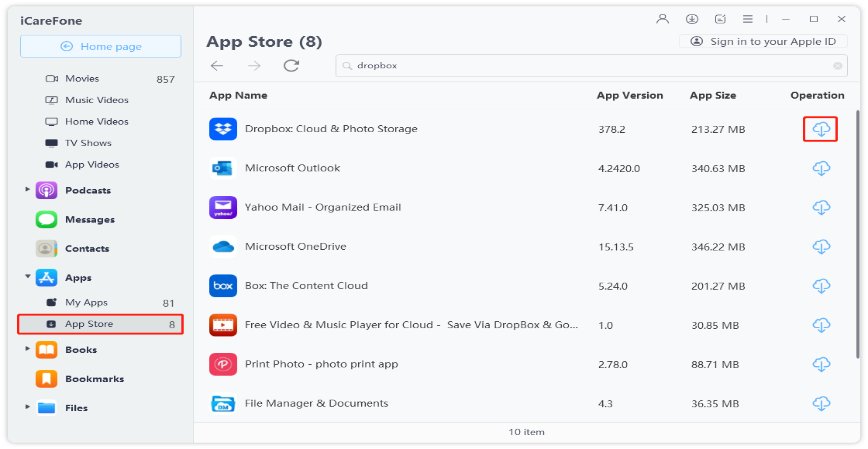
Task: Select 'Microsoft OneDrive' app name text
Action: click(x=296, y=246)
